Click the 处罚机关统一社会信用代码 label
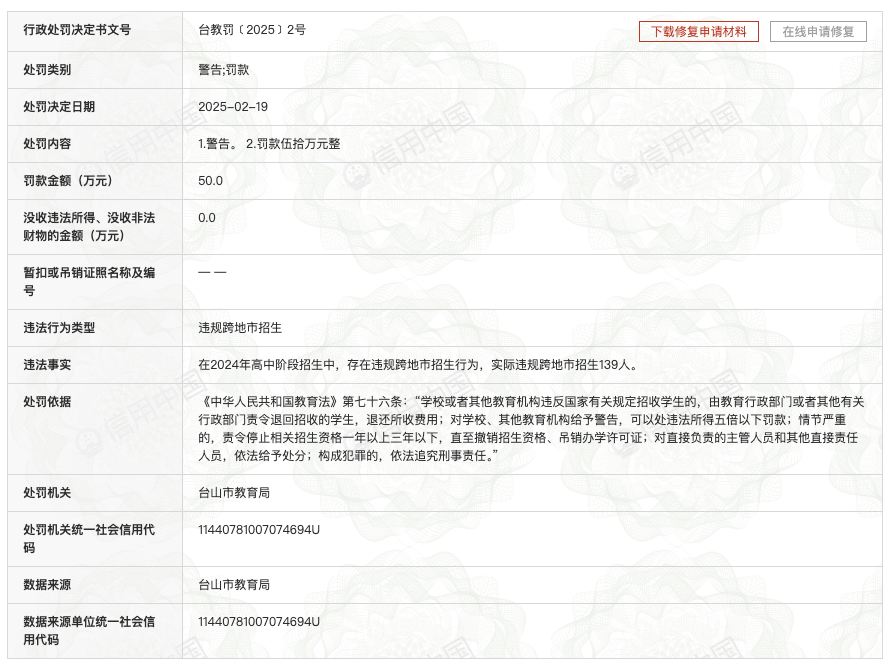Image resolution: width=889 pixels, height=664 pixels. (89, 539)
